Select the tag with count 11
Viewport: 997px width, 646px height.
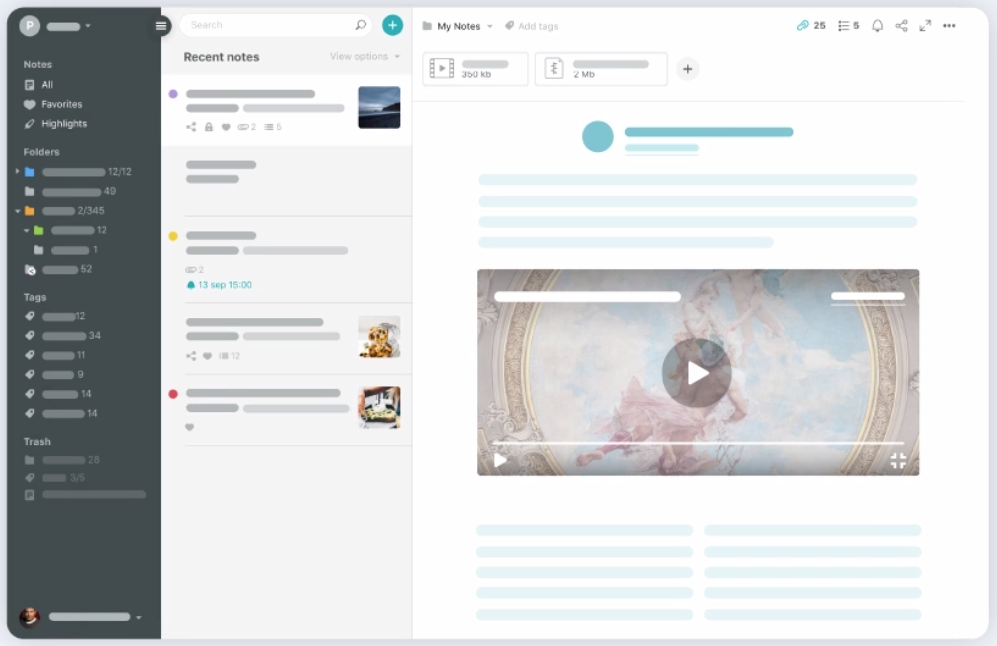55,355
